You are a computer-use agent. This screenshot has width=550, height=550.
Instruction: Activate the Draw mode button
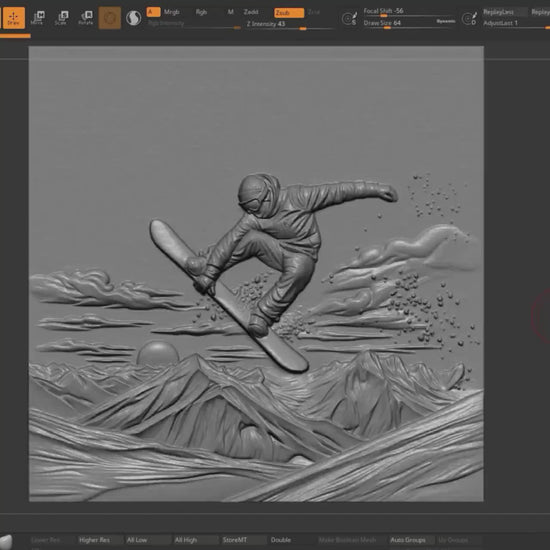pyautogui.click(x=13, y=18)
